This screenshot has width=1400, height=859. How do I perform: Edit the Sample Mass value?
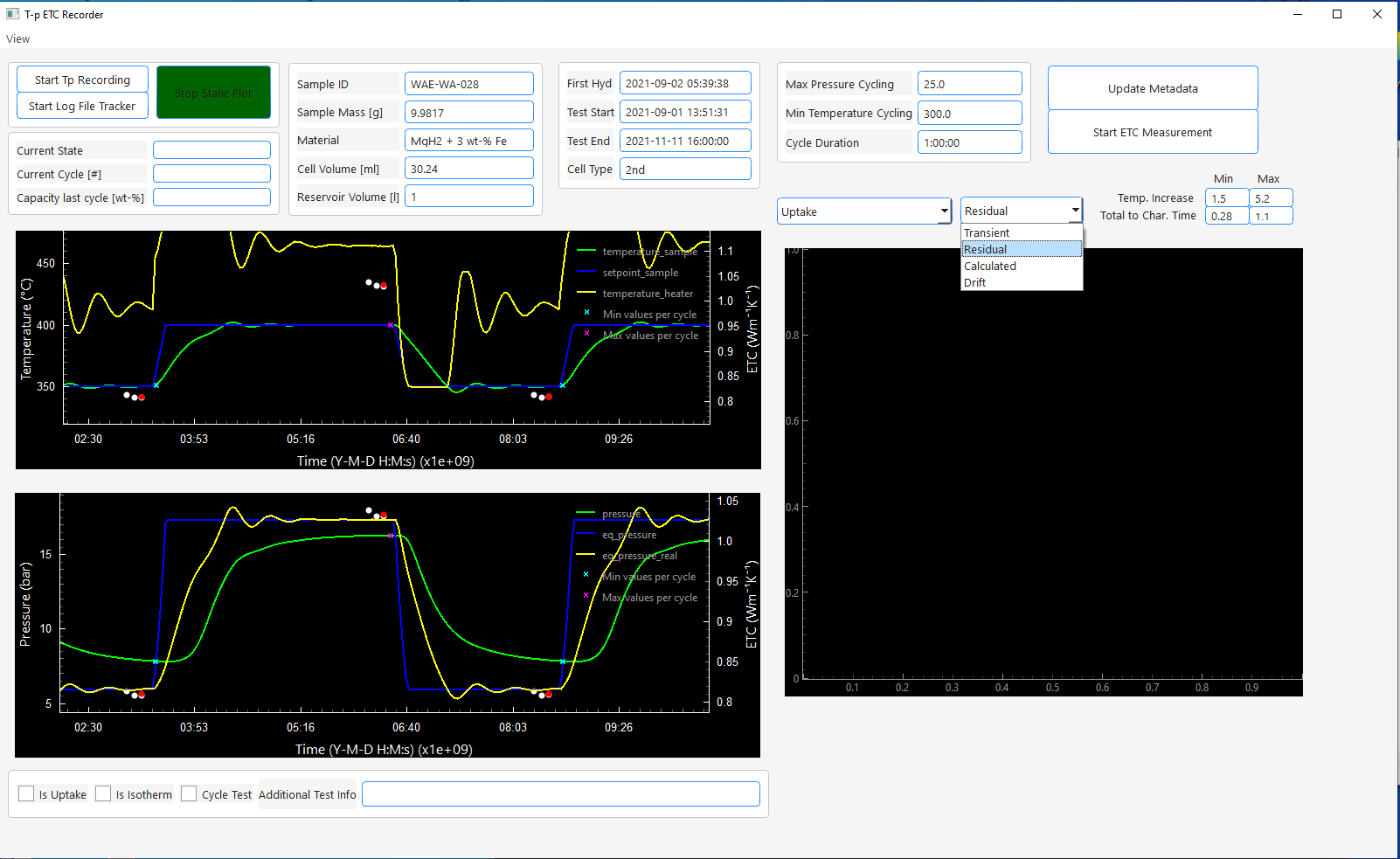click(468, 111)
